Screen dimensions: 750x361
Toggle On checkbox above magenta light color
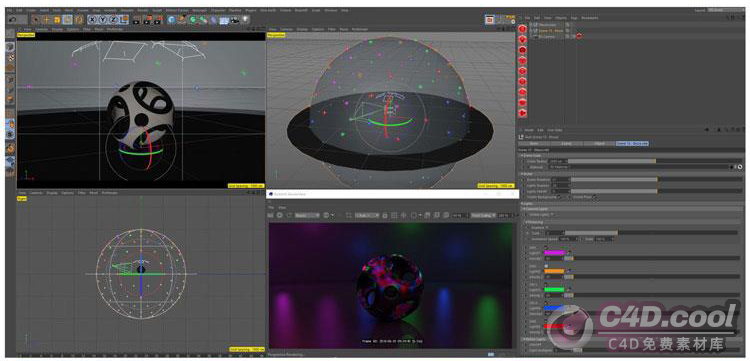pos(546,248)
